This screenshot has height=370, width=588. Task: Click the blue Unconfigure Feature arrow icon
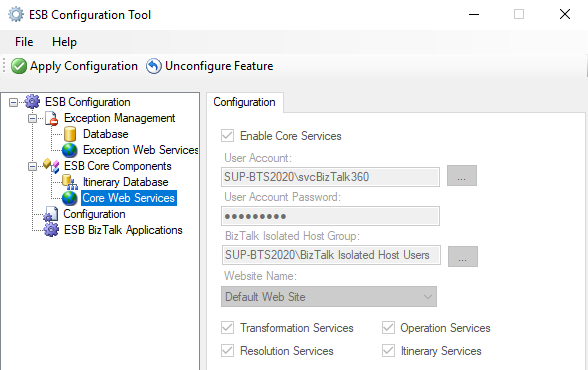pos(154,66)
